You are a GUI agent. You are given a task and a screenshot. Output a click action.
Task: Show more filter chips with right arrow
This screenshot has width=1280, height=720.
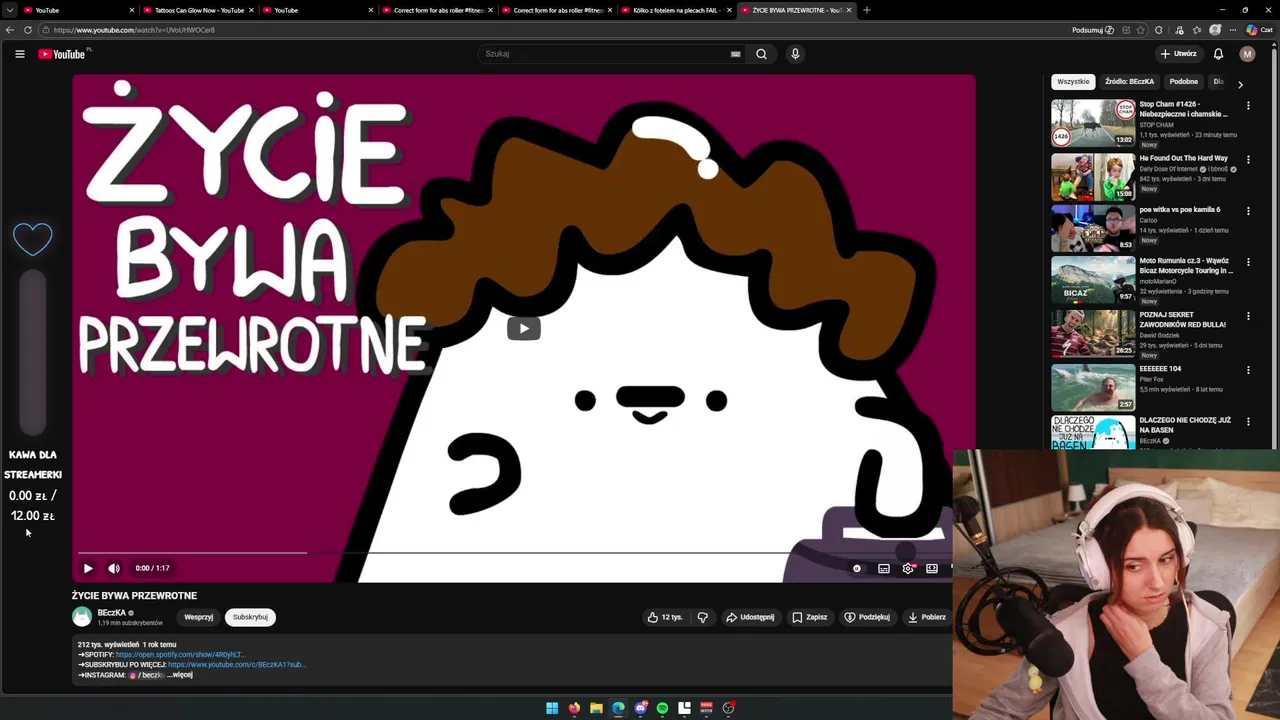[1240, 84]
